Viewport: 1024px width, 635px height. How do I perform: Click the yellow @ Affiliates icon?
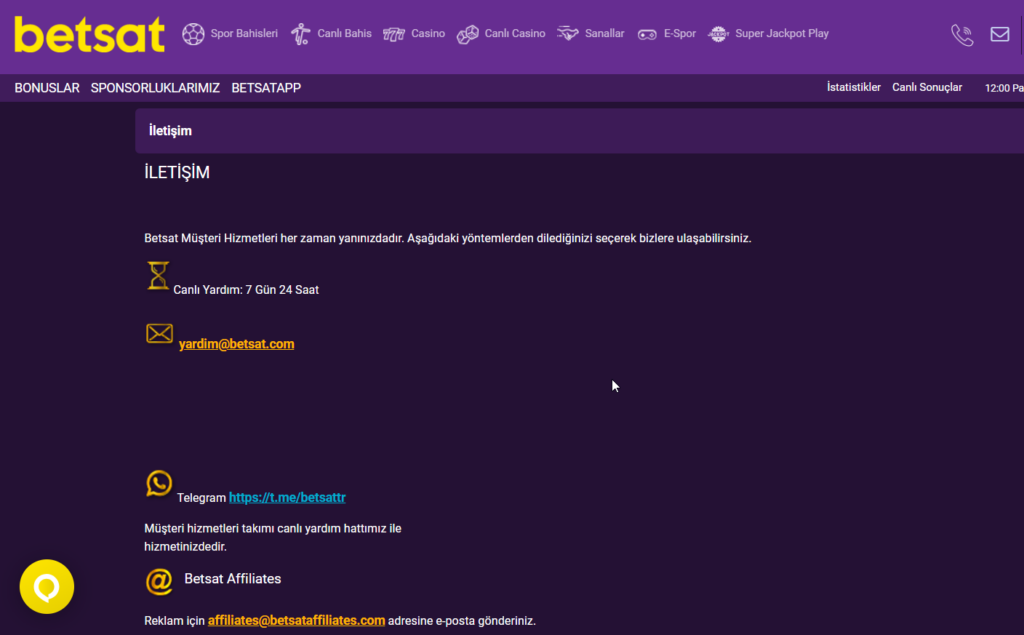coord(159,581)
